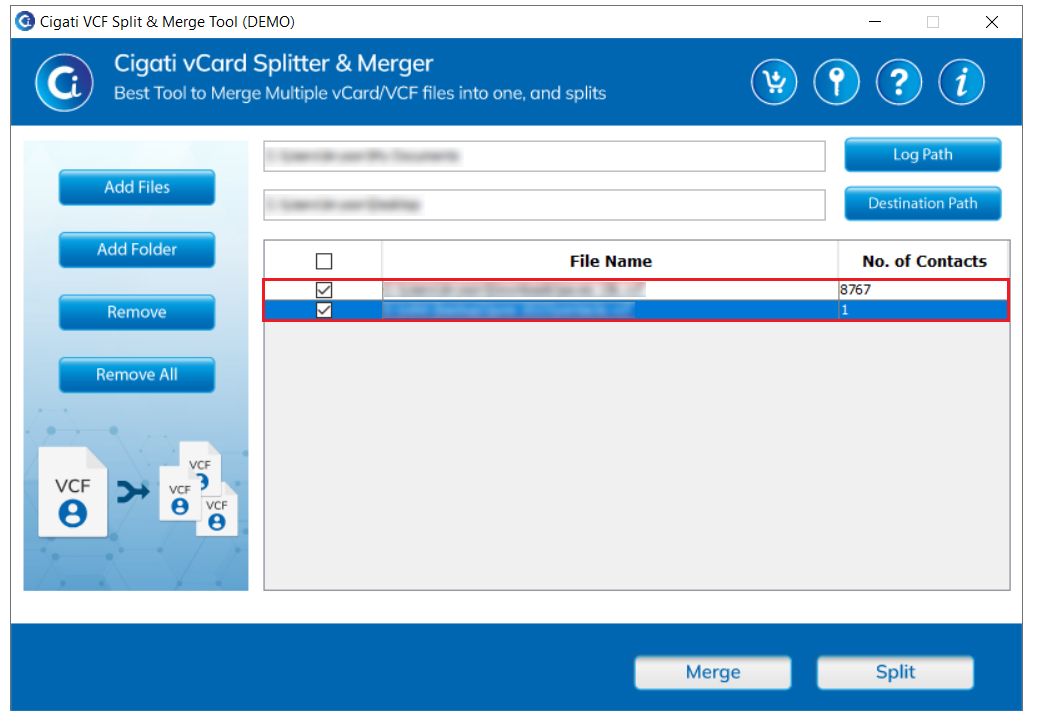Image resolution: width=1037 pixels, height=722 pixels.
Task: Minimize the Cigati window
Action: [x=875, y=22]
